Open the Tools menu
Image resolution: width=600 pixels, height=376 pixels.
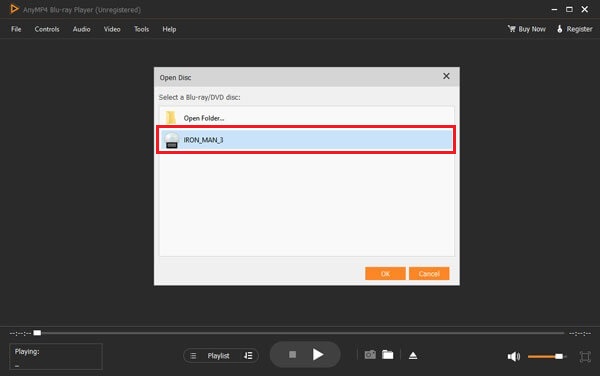coord(142,29)
